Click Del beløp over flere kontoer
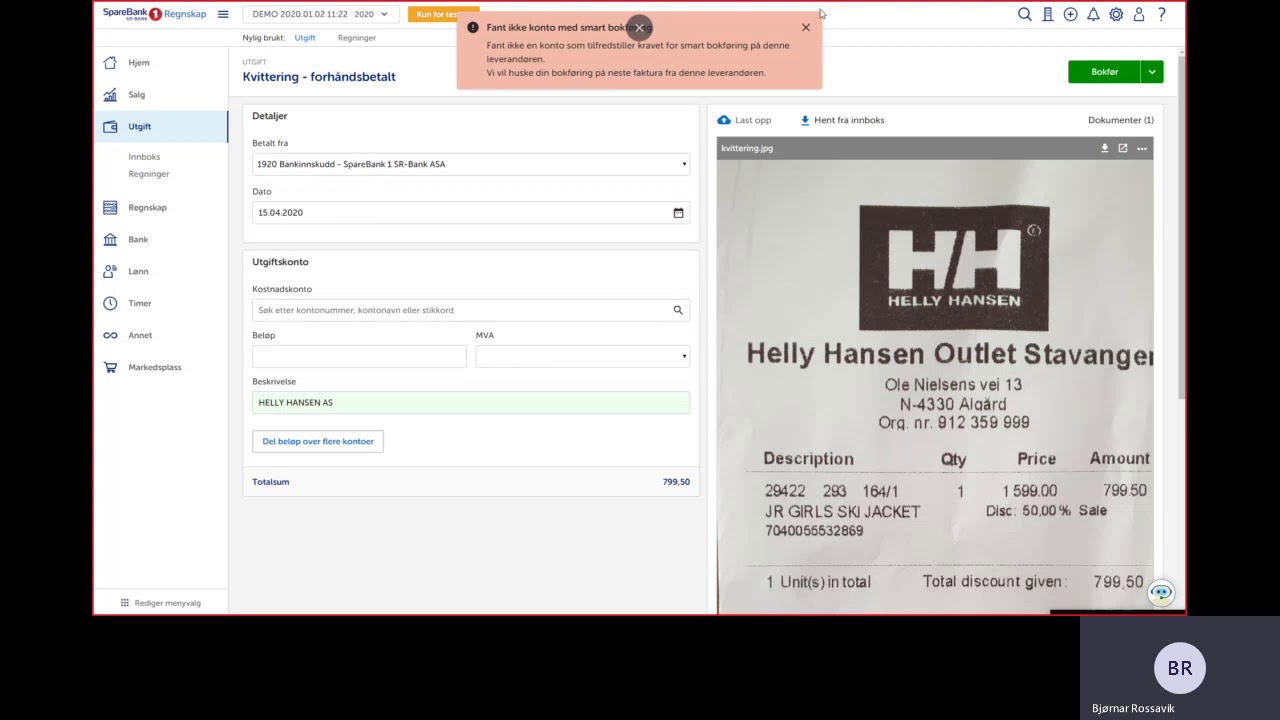Viewport: 1280px width, 720px height. pyautogui.click(x=318, y=441)
